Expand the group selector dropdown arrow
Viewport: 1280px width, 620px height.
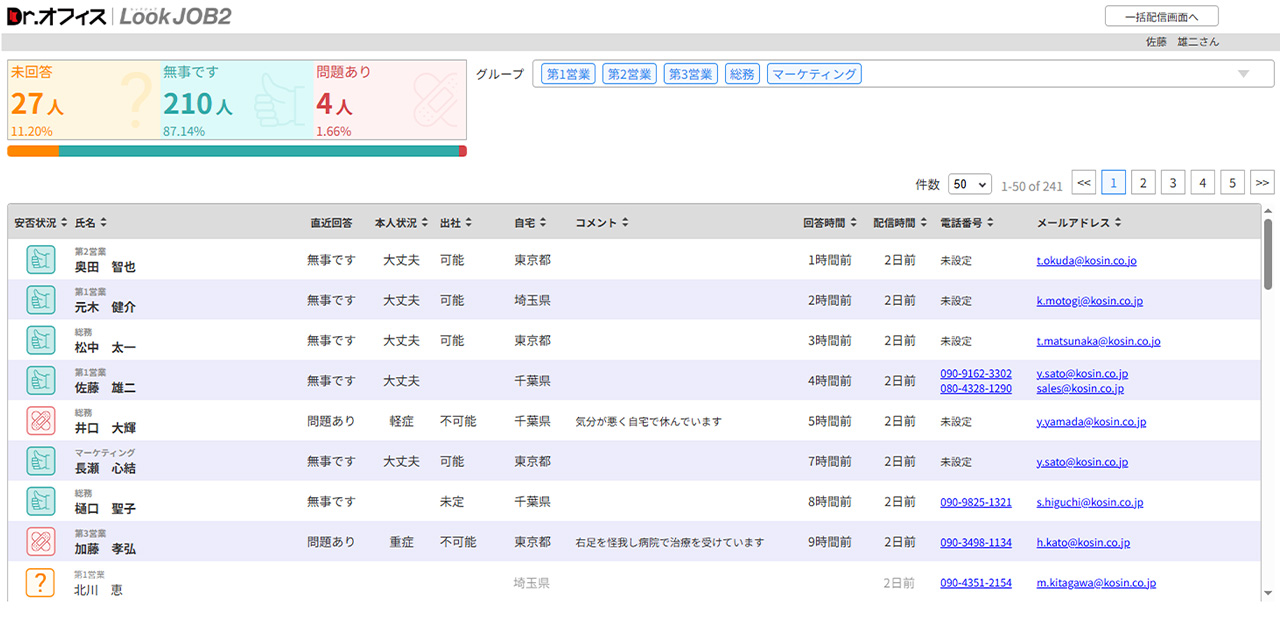(x=1243, y=74)
